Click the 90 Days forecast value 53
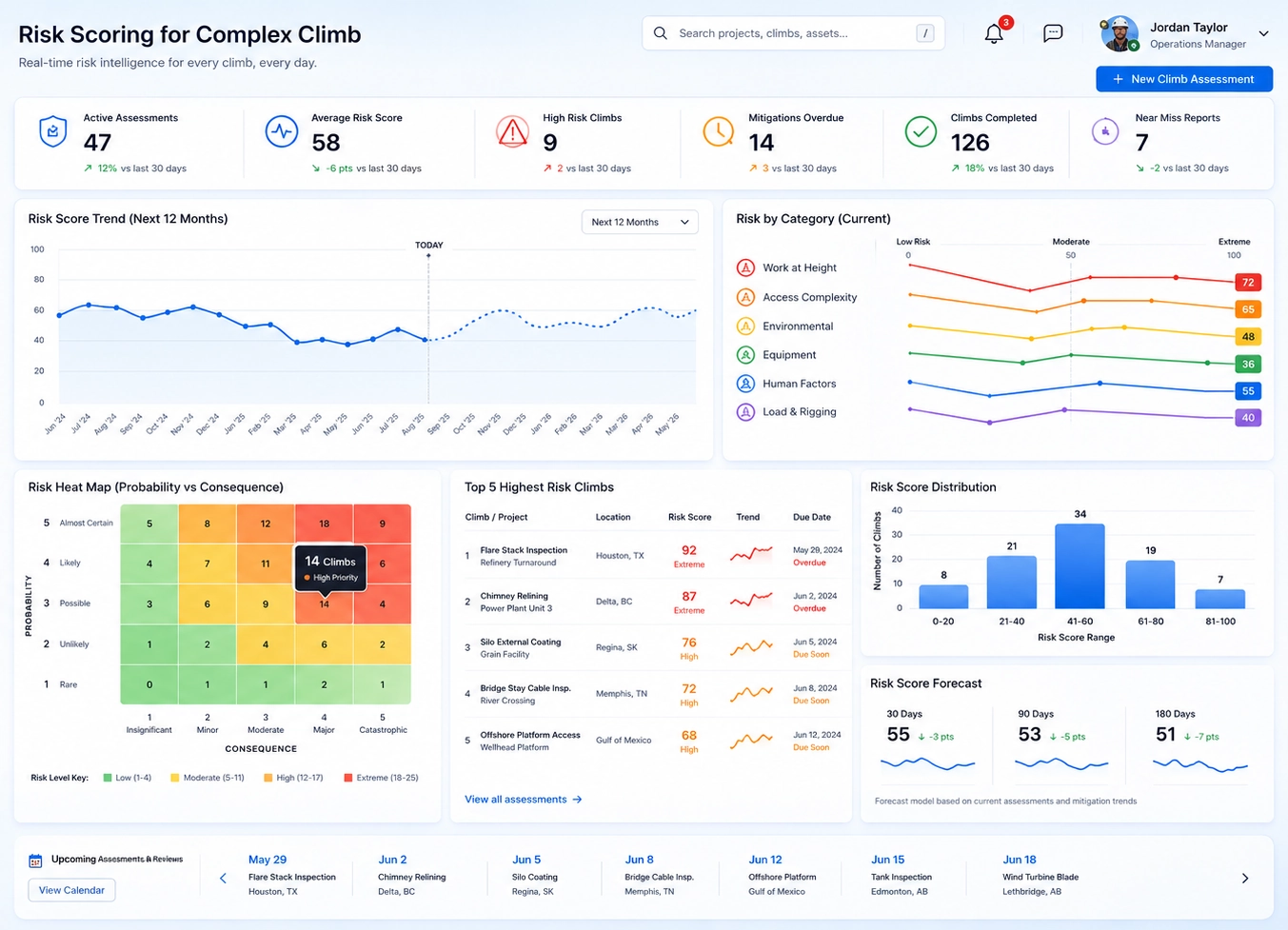 (1029, 735)
